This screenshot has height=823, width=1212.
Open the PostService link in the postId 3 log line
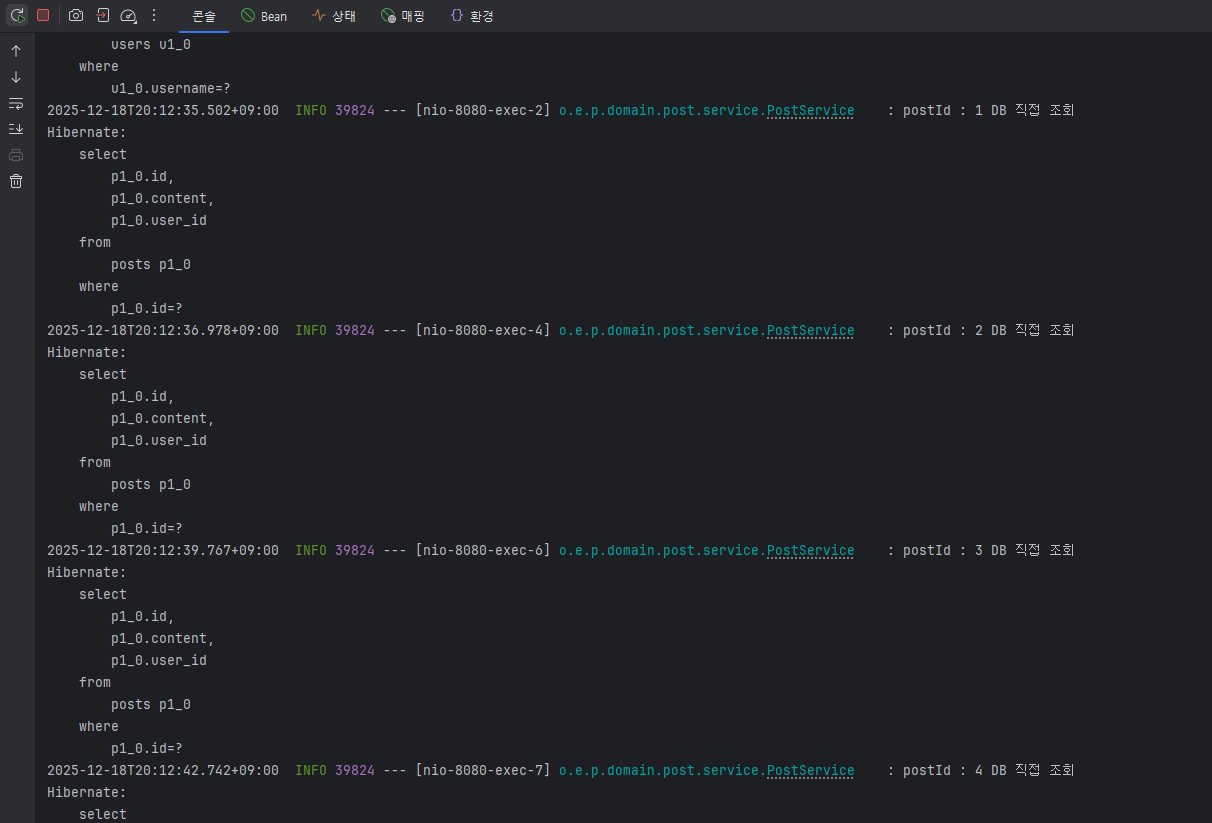tap(810, 550)
